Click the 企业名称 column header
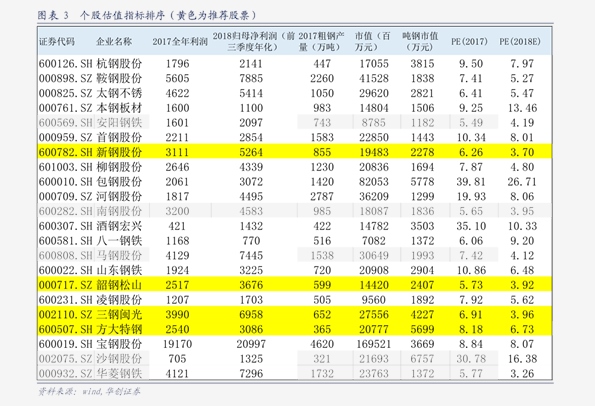Image resolution: width=595 pixels, height=406 pixels. coord(114,41)
